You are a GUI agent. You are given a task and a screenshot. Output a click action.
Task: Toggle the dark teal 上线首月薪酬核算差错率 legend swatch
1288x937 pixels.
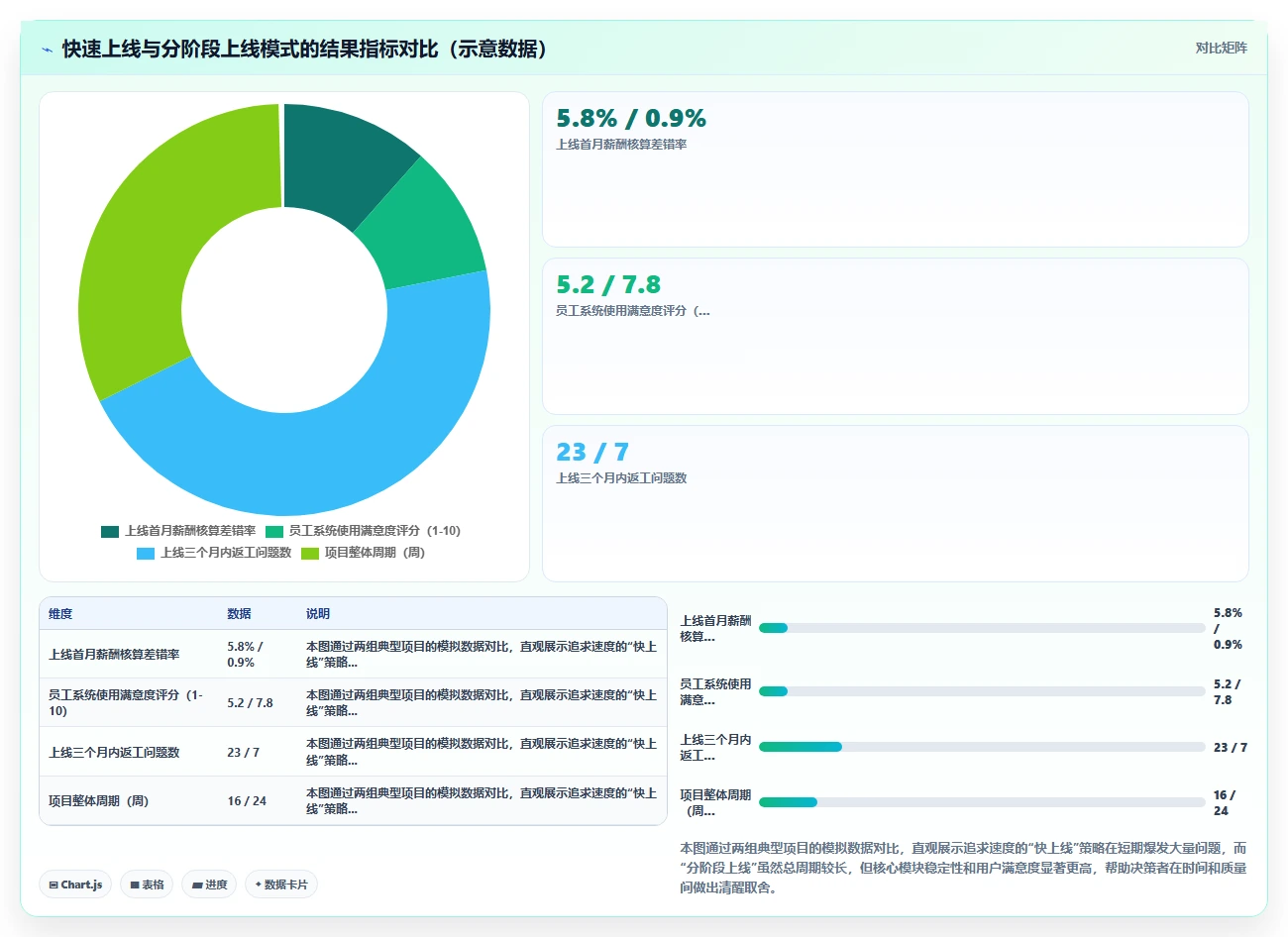110,531
